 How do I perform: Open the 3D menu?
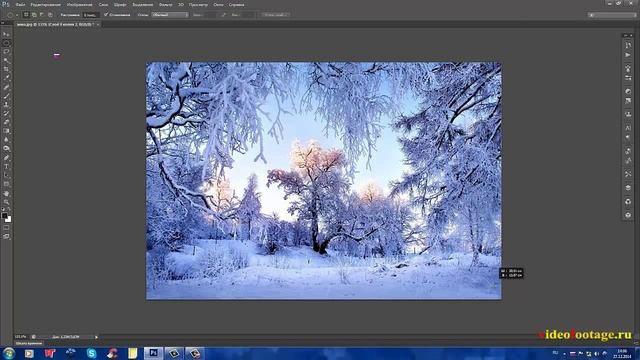click(x=181, y=4)
